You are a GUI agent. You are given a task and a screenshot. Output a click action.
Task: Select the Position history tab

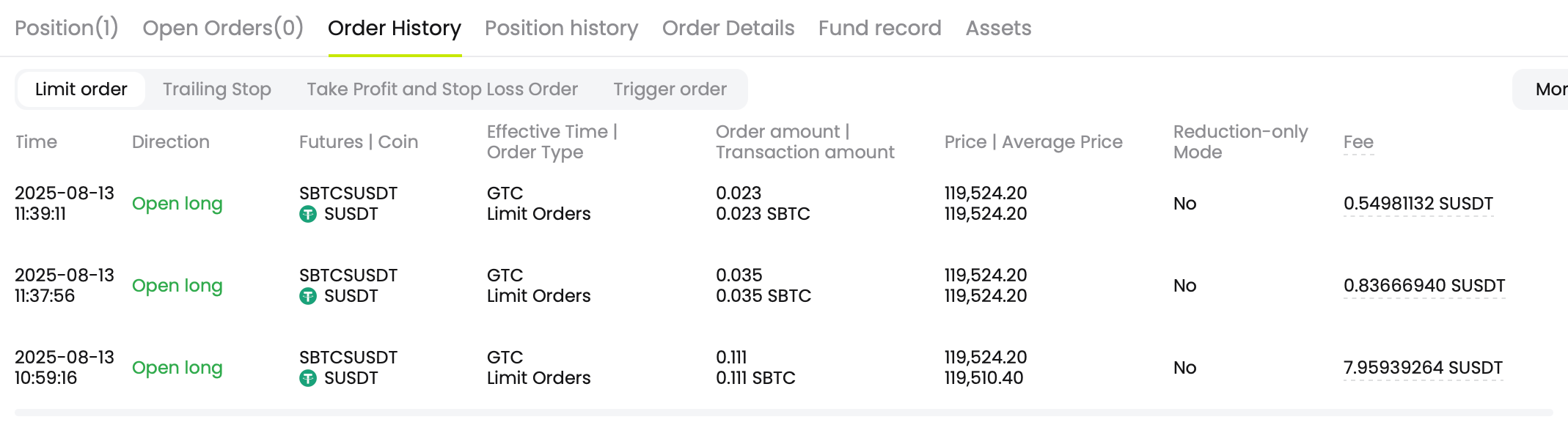pyautogui.click(x=561, y=28)
